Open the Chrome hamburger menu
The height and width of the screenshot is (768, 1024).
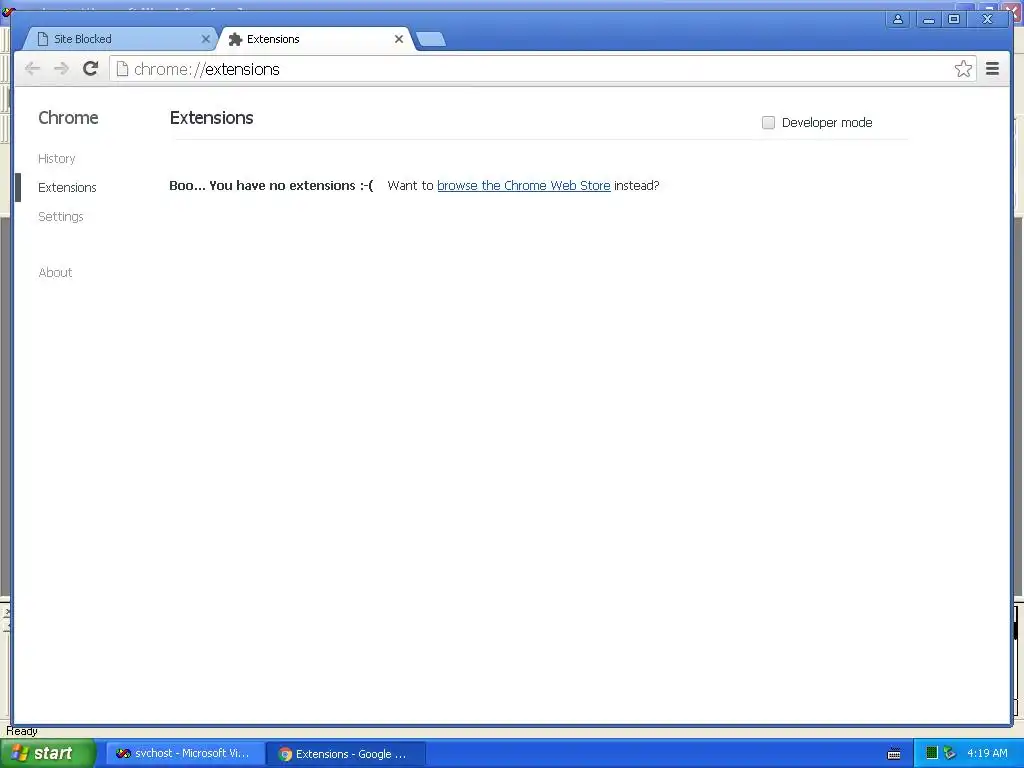(x=992, y=69)
